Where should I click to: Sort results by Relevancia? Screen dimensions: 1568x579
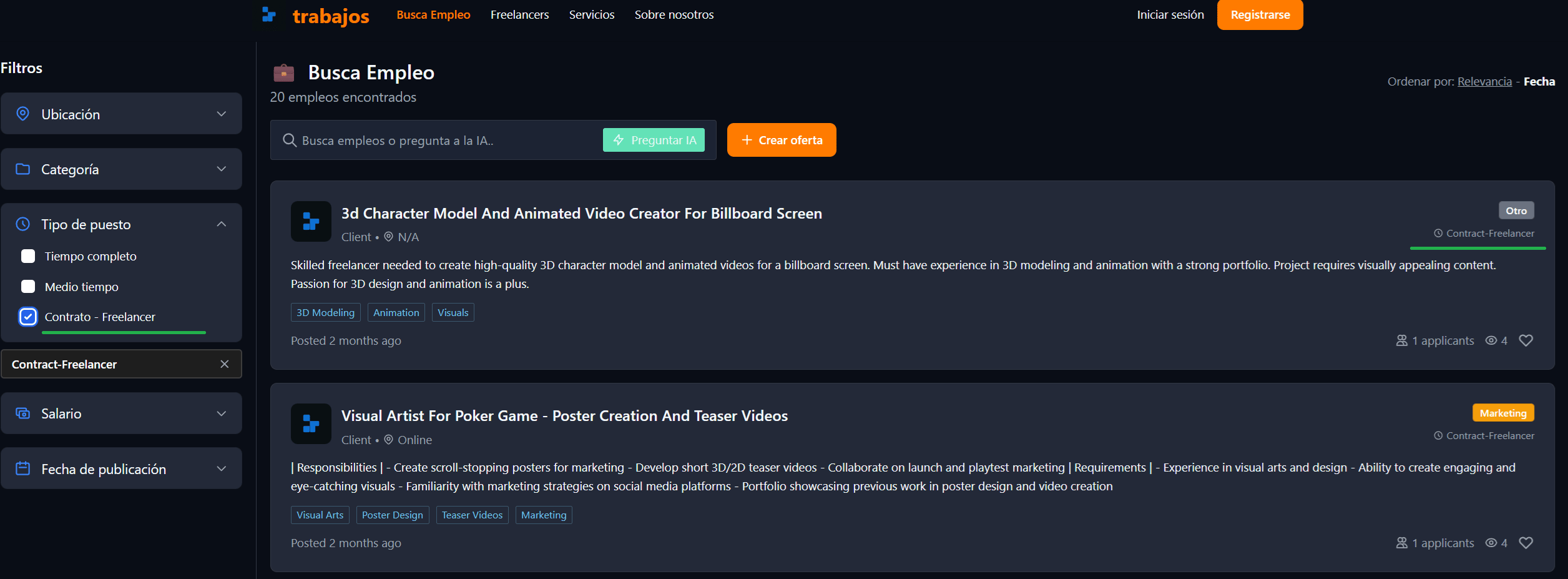tap(1484, 81)
